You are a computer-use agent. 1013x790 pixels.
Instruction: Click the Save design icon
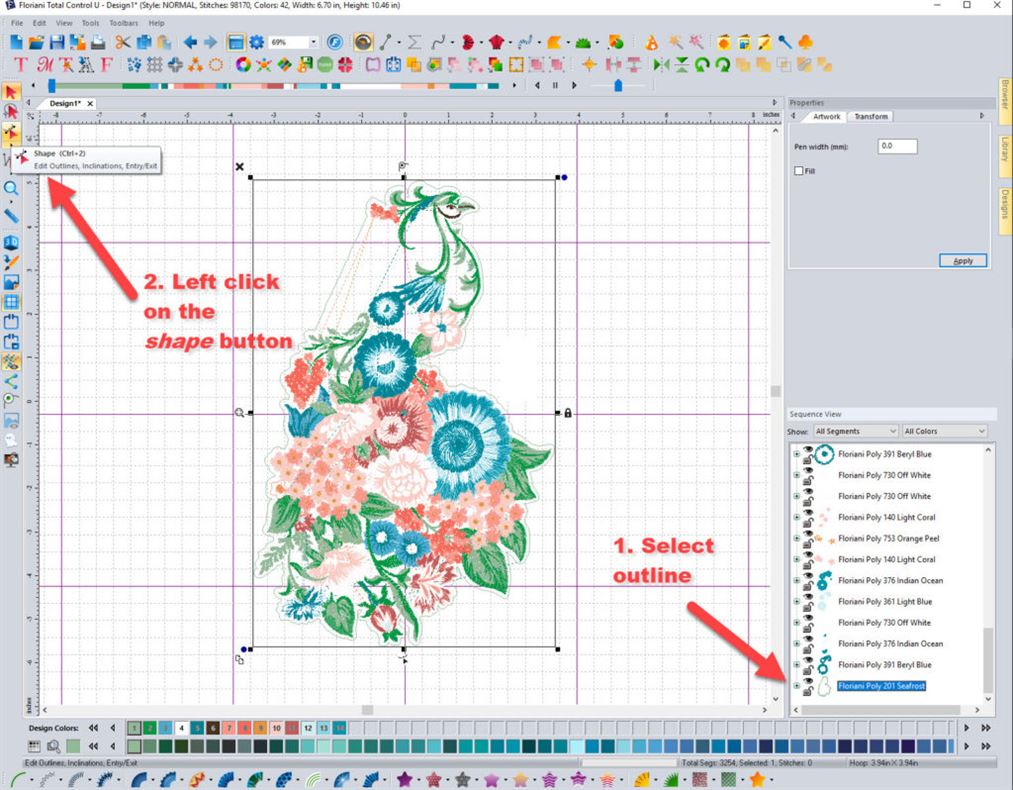[x=56, y=42]
